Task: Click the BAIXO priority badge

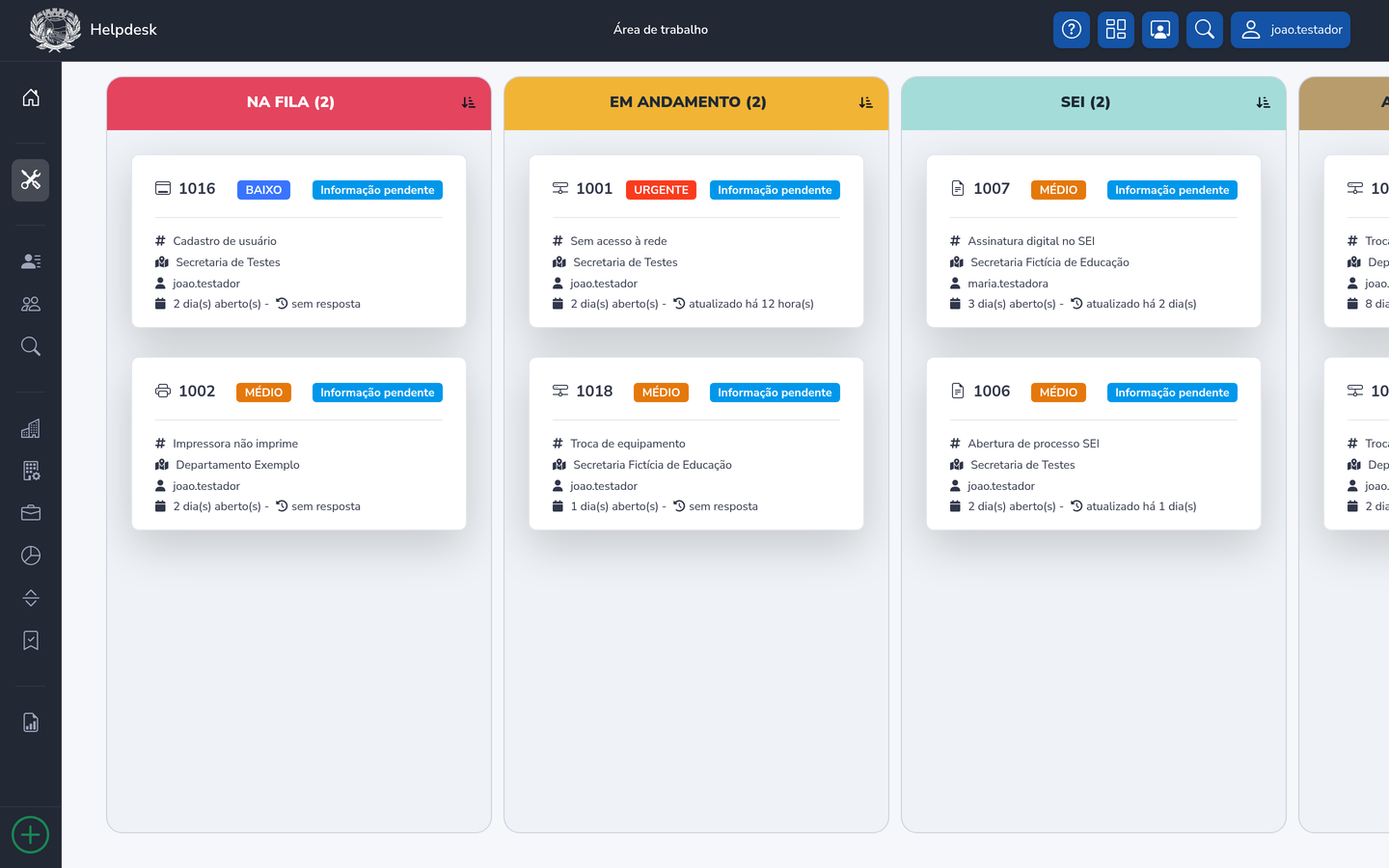Action: click(263, 190)
